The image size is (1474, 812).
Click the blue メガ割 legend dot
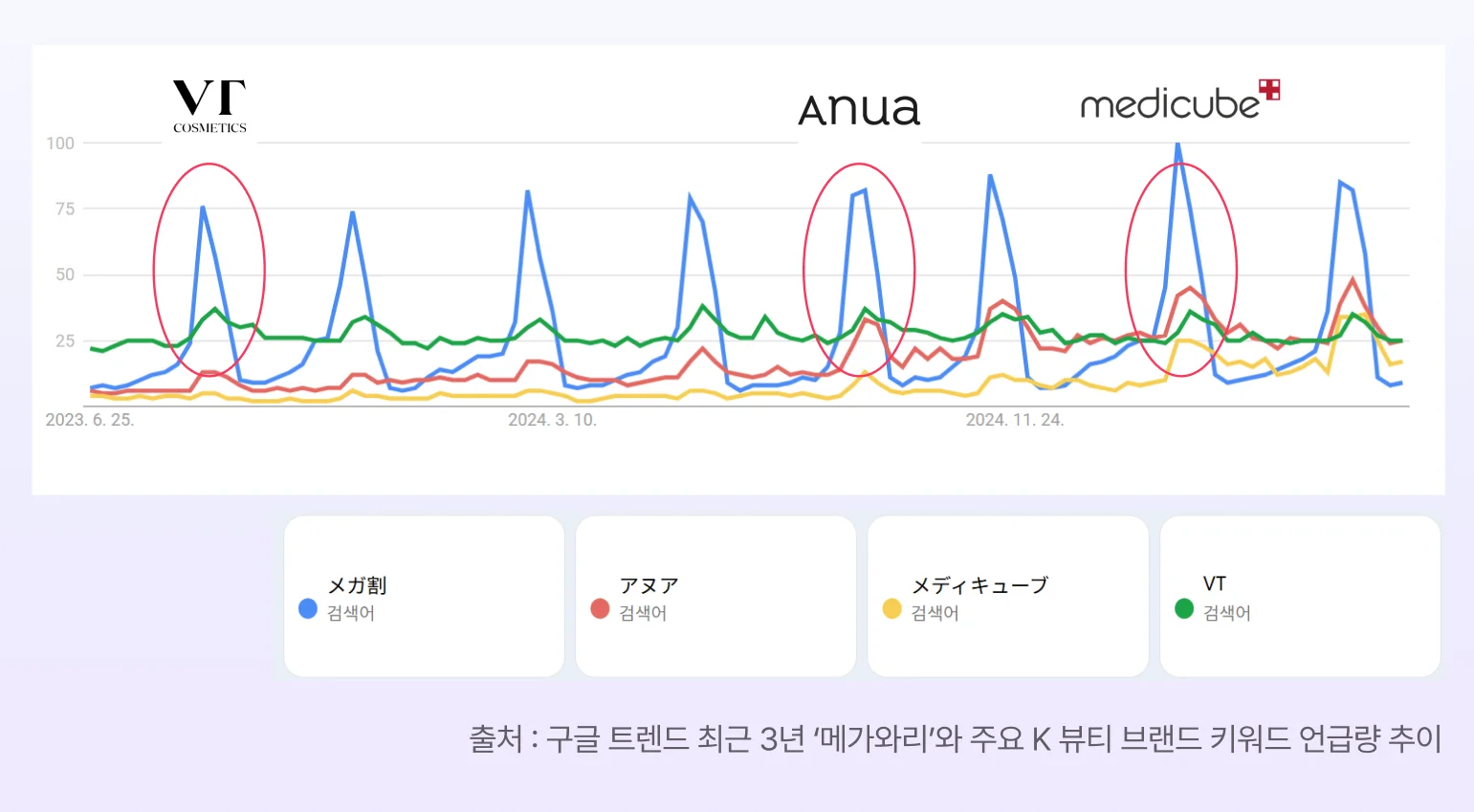(x=308, y=608)
